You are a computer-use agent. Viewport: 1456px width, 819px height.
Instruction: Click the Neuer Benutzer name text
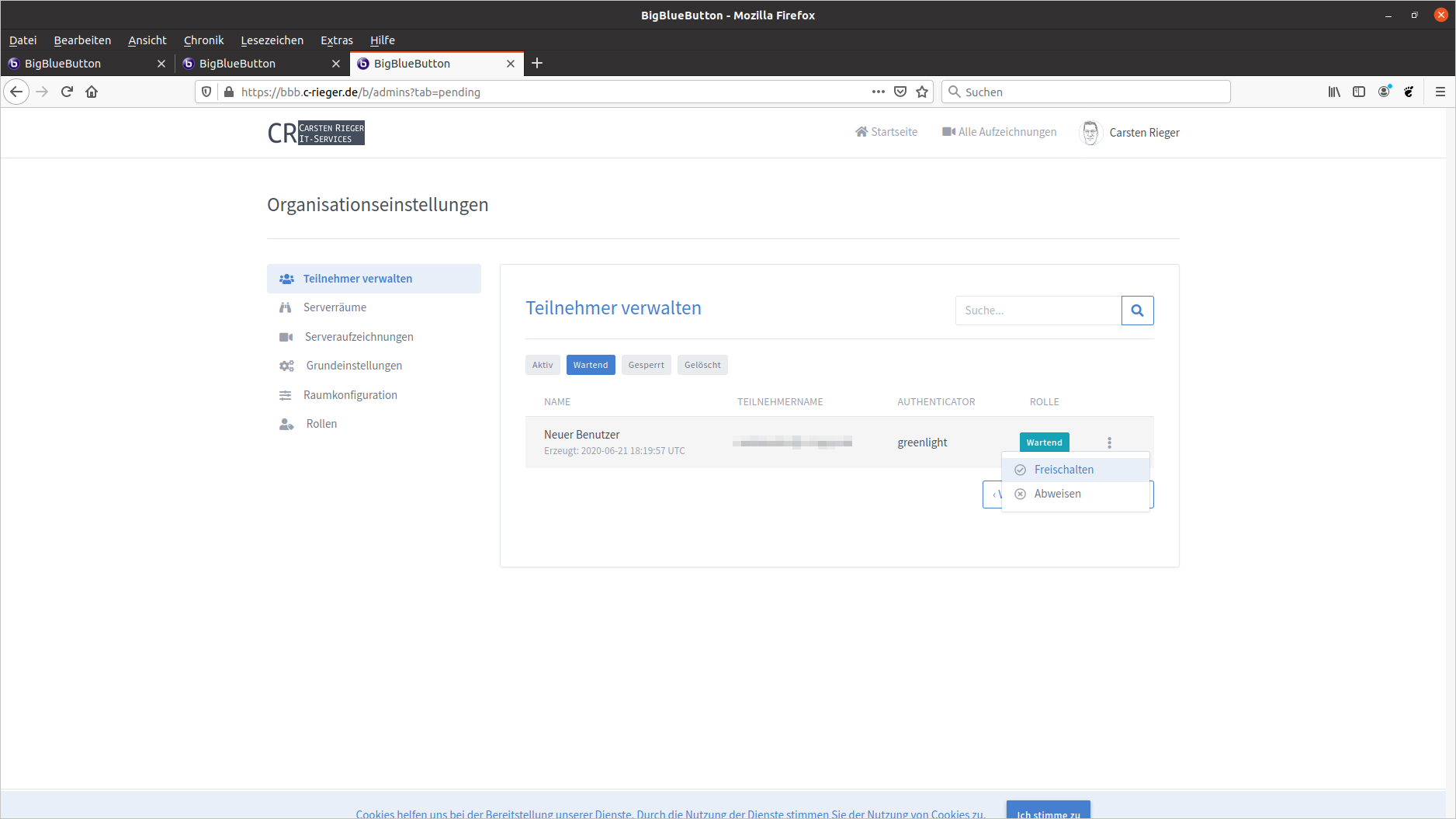click(x=582, y=435)
